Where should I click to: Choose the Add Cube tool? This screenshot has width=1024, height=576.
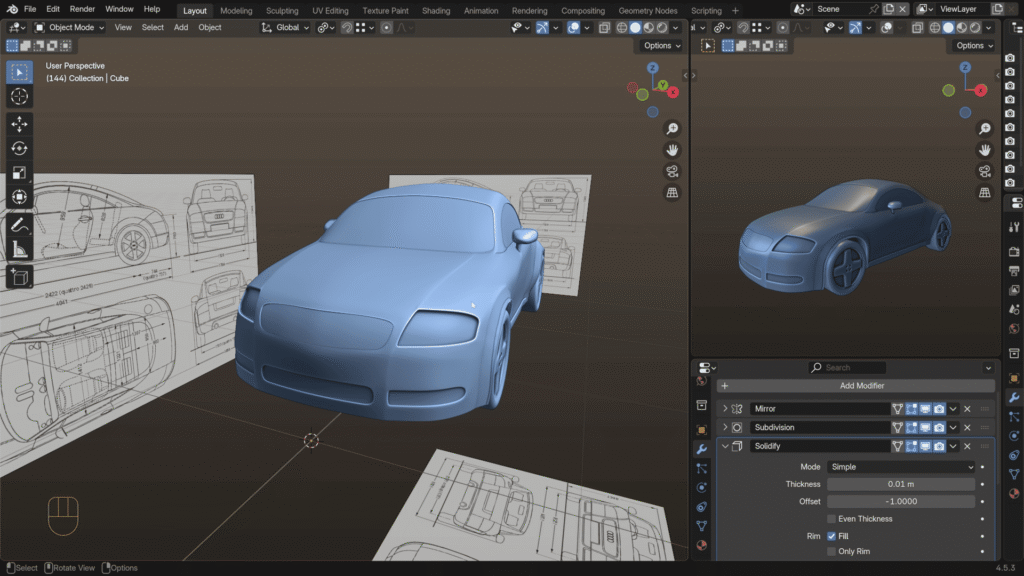pyautogui.click(x=19, y=277)
